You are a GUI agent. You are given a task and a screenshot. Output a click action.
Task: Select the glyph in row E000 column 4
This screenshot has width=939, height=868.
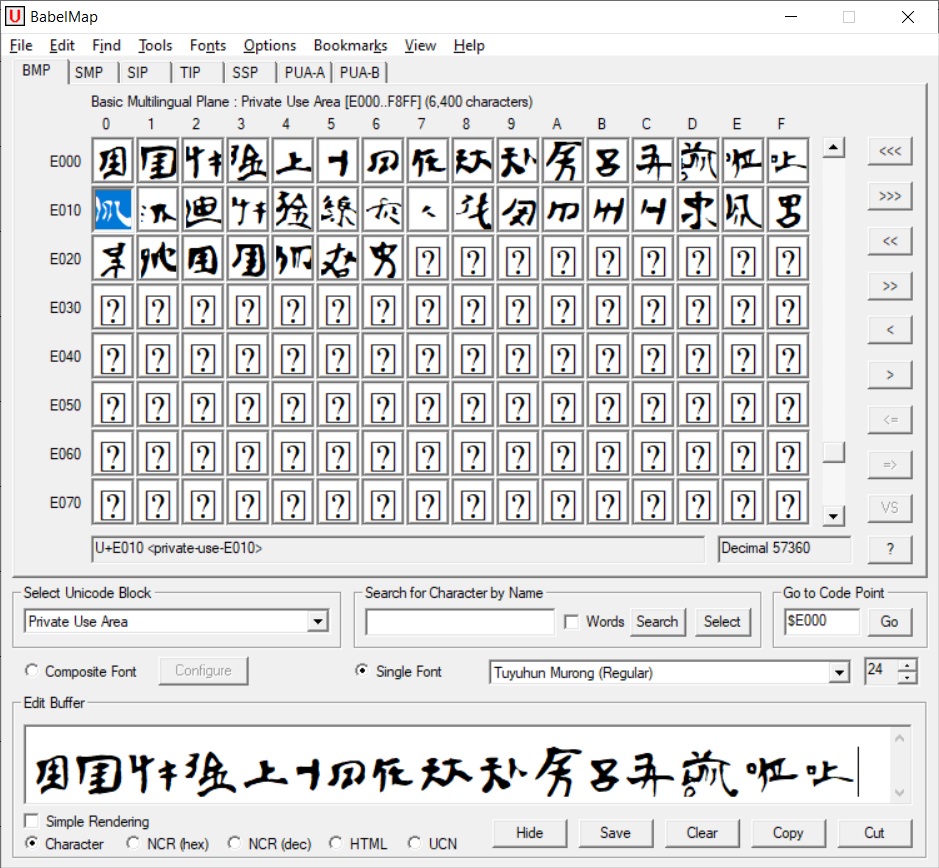click(293, 161)
